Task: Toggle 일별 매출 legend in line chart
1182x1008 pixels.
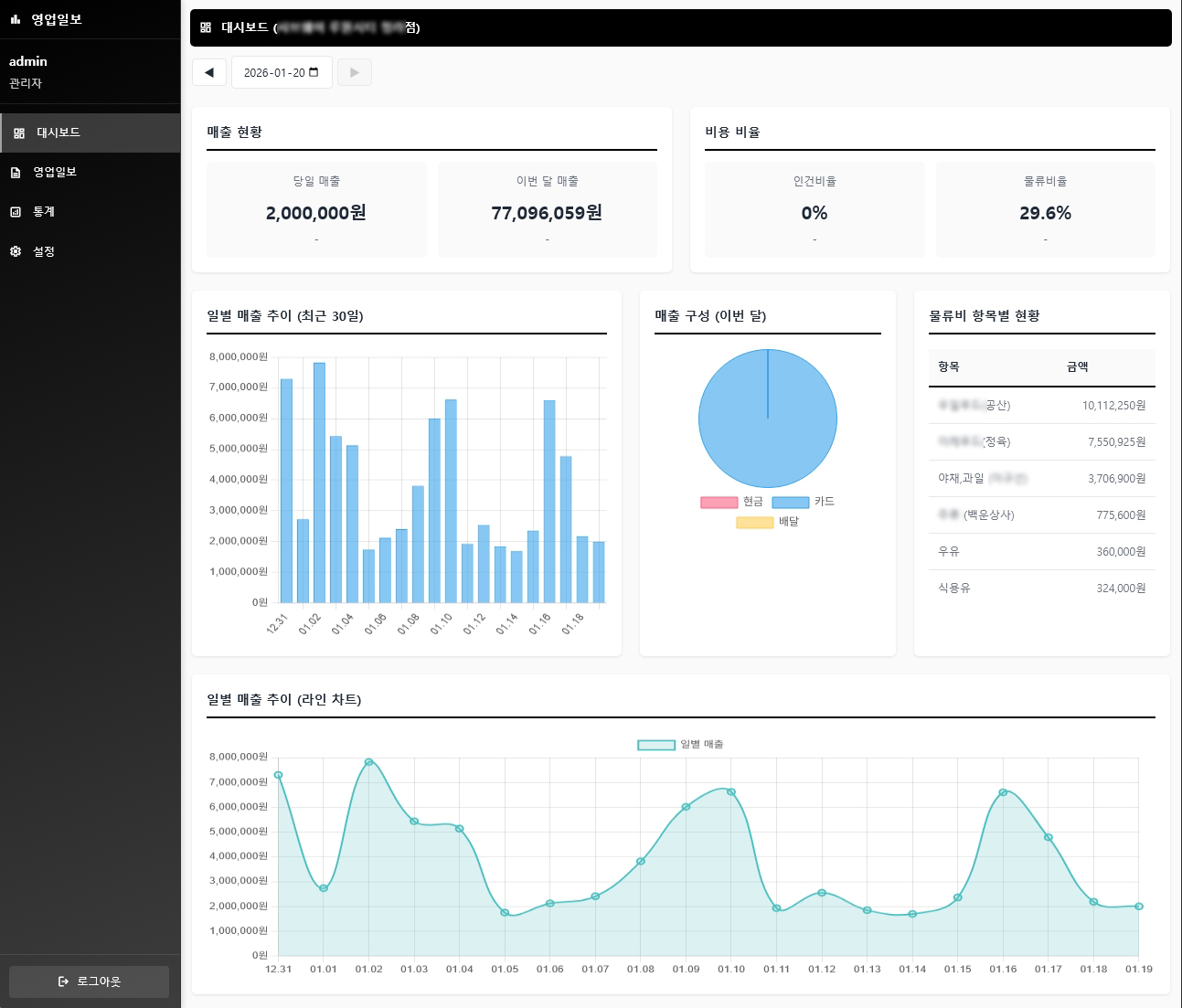Action: [655, 745]
